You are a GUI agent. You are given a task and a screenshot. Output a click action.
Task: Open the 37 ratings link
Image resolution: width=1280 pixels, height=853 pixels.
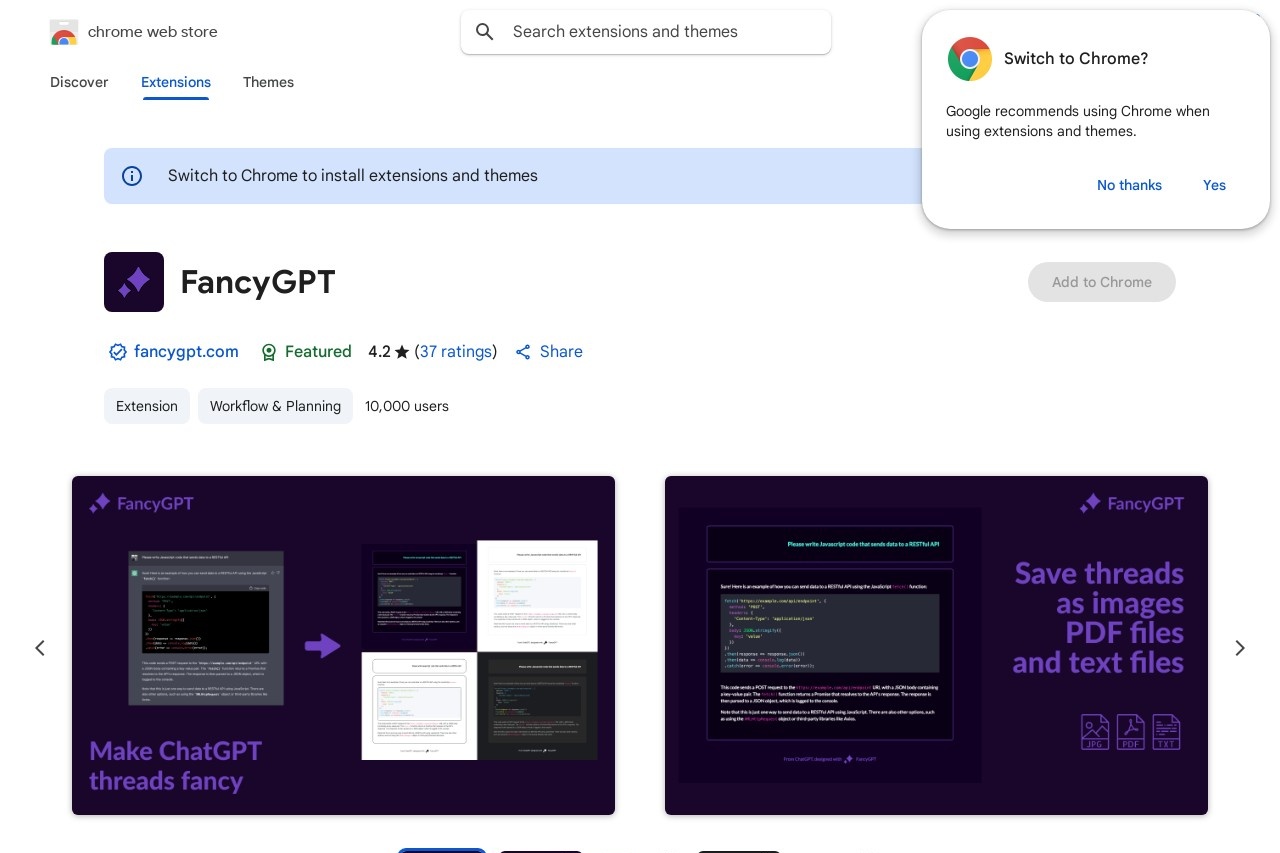tap(456, 352)
